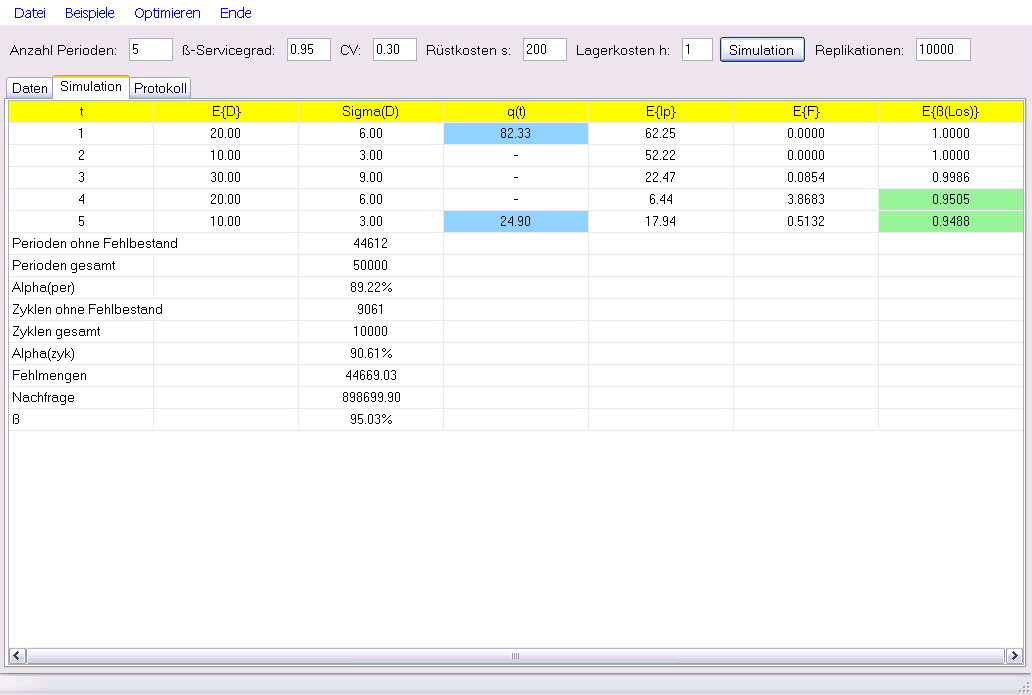Select the green cell showing 0.9505

[x=950, y=199]
